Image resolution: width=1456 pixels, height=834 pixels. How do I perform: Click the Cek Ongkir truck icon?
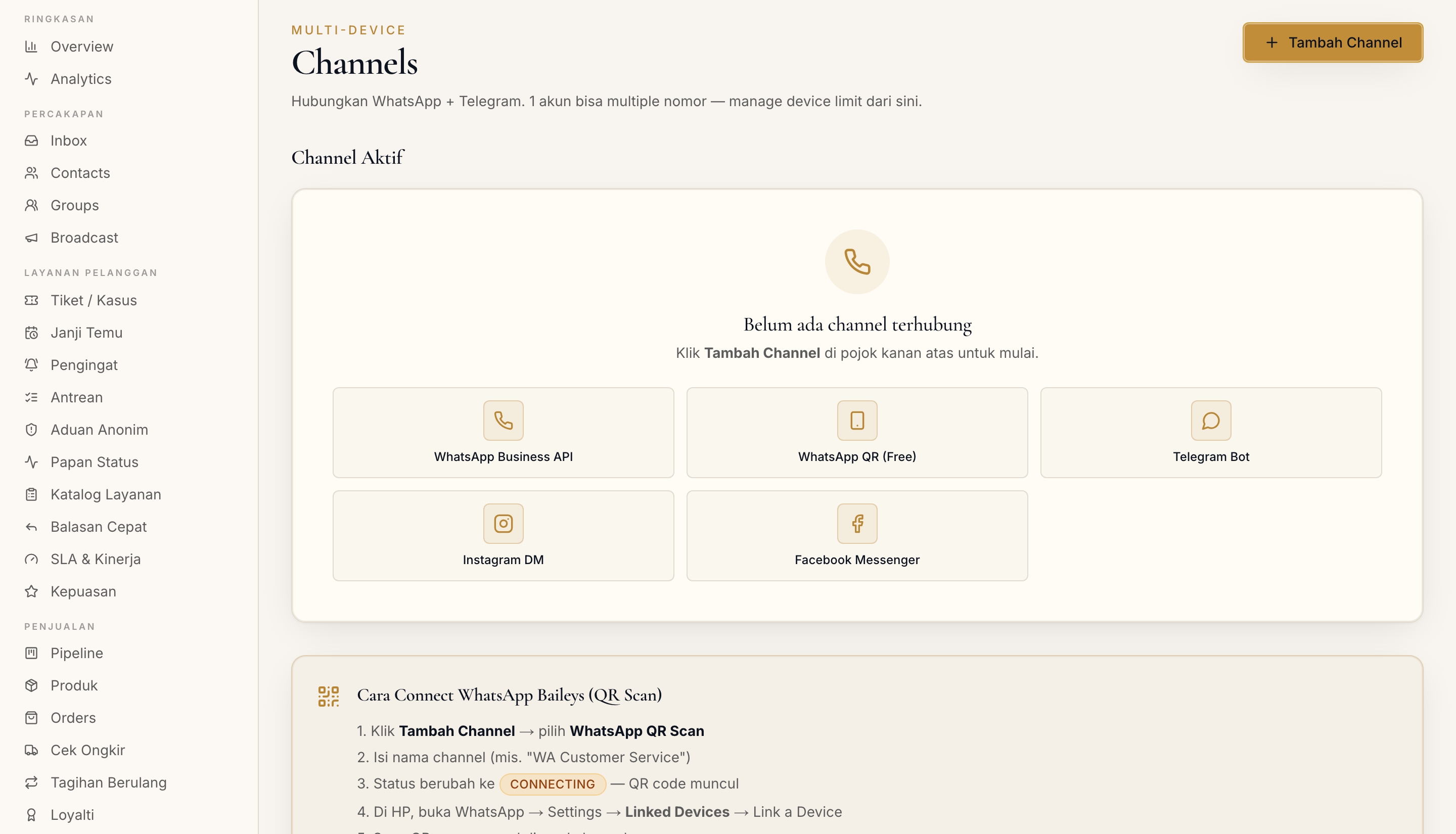[x=31, y=751]
